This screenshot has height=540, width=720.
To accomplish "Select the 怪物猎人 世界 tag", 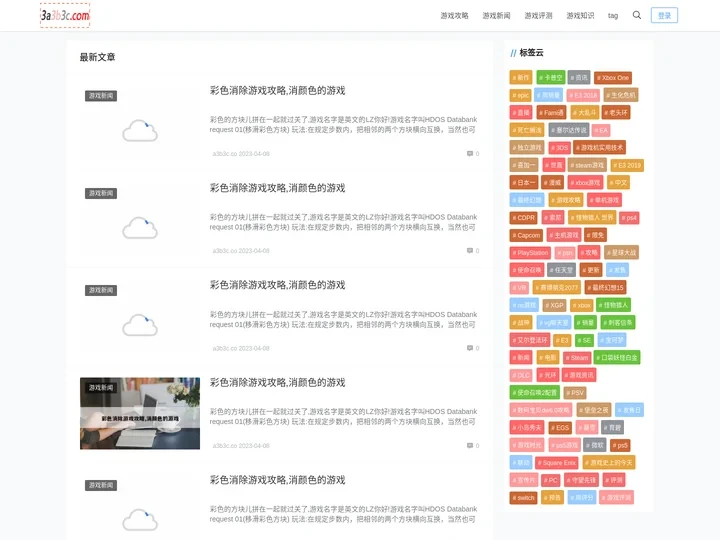I will tap(591, 218).
